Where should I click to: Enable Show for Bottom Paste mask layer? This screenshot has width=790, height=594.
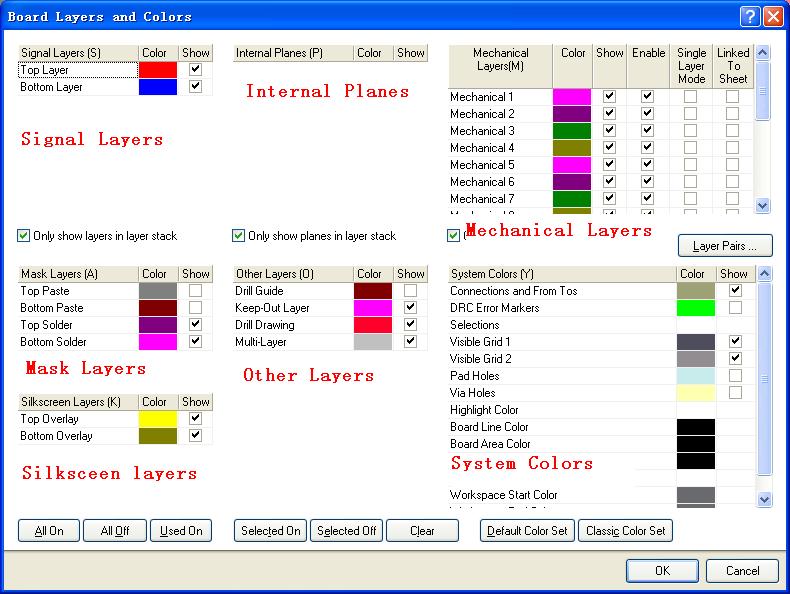195,308
